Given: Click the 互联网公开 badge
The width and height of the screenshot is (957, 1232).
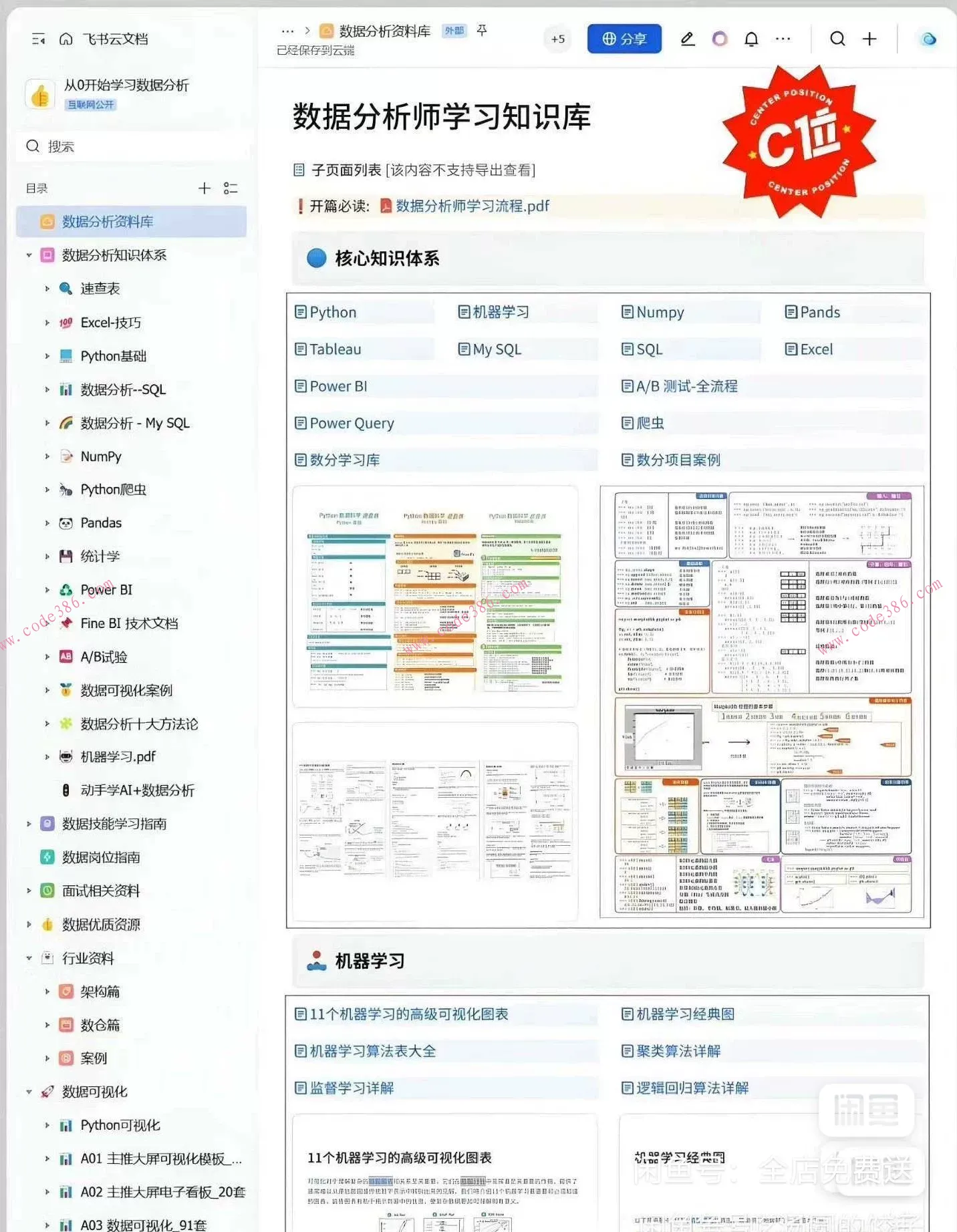Looking at the screenshot, I should (91, 104).
